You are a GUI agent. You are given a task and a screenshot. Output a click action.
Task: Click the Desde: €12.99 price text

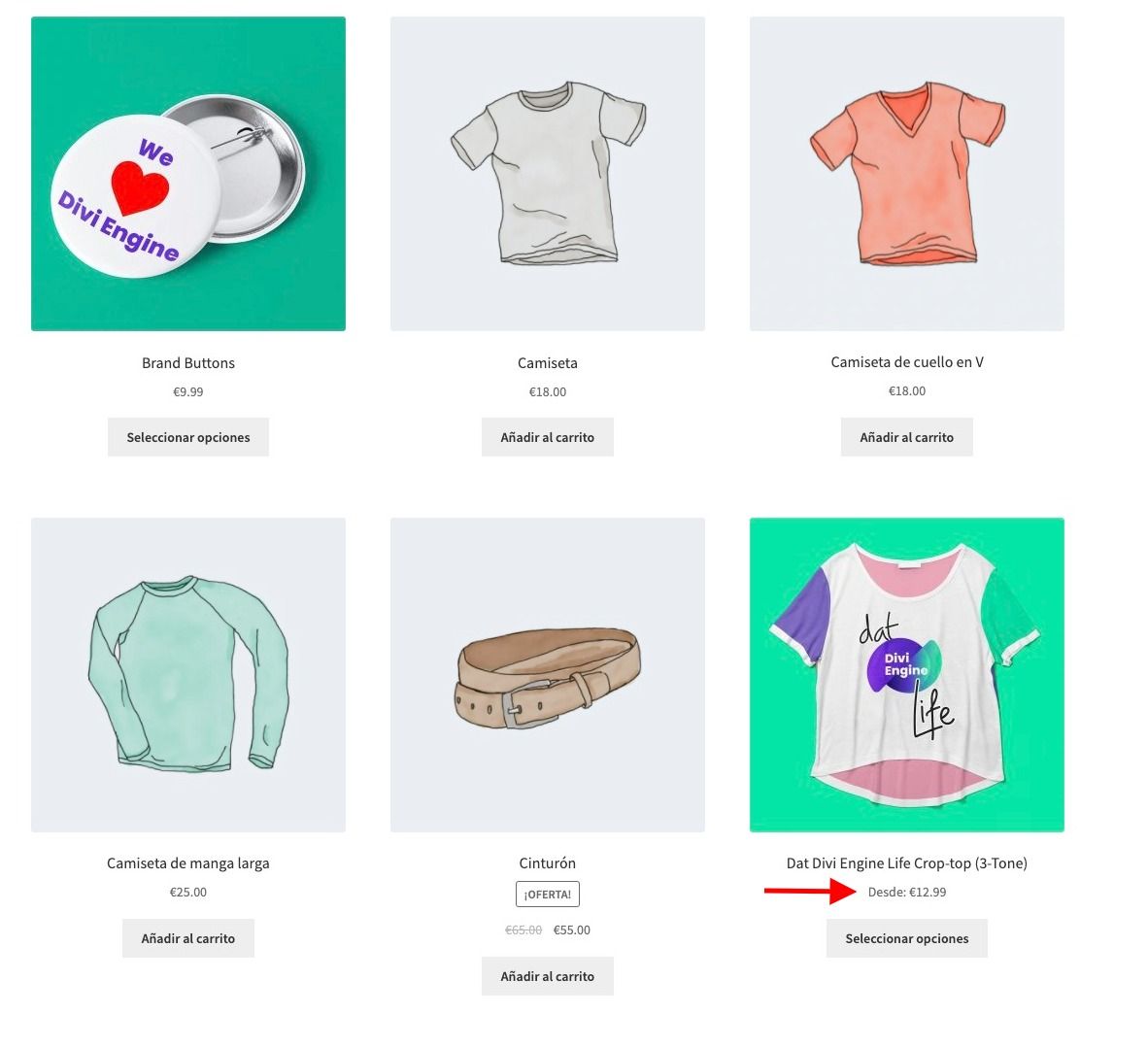click(907, 892)
